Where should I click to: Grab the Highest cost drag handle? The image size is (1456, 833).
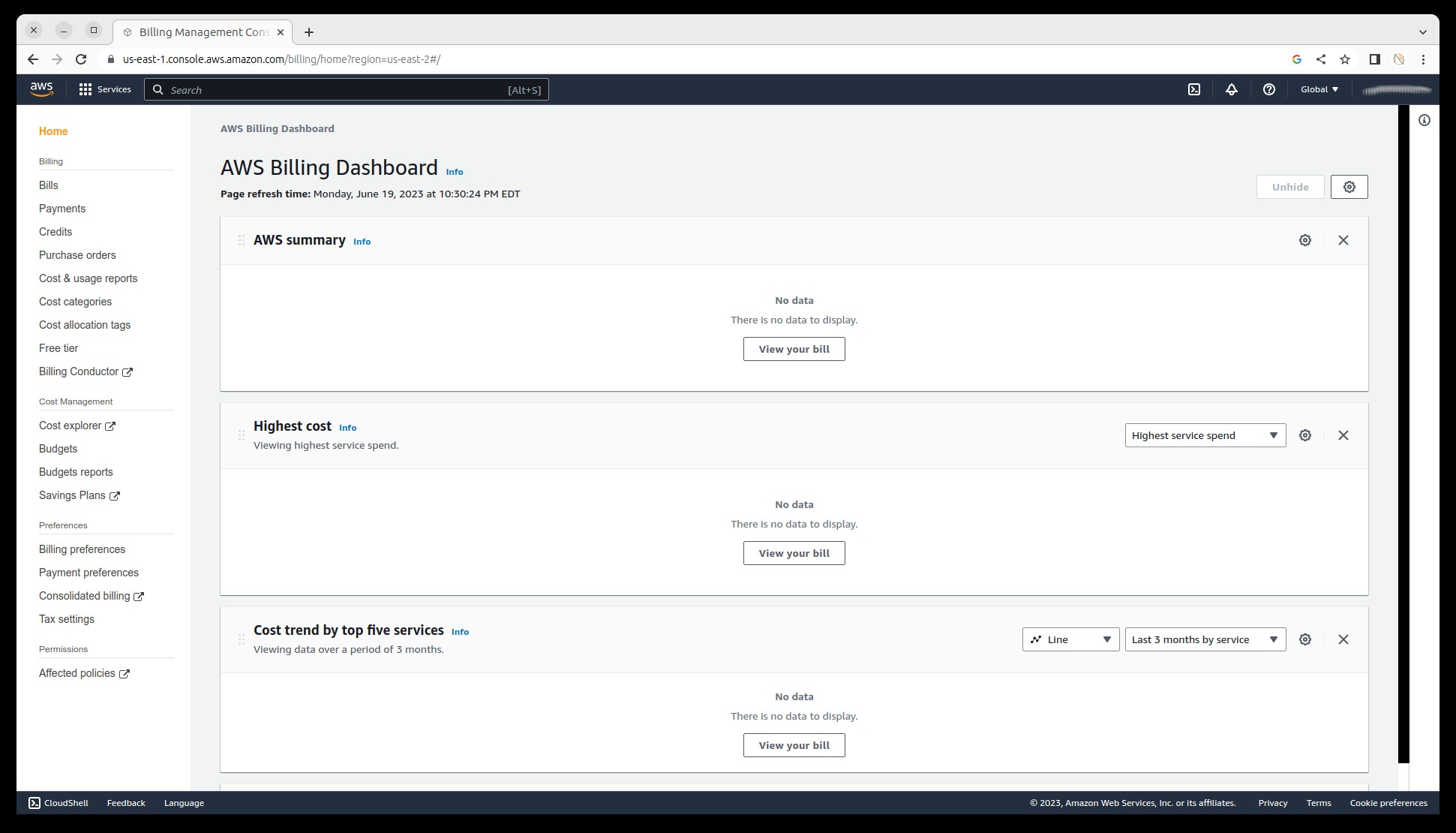point(242,435)
